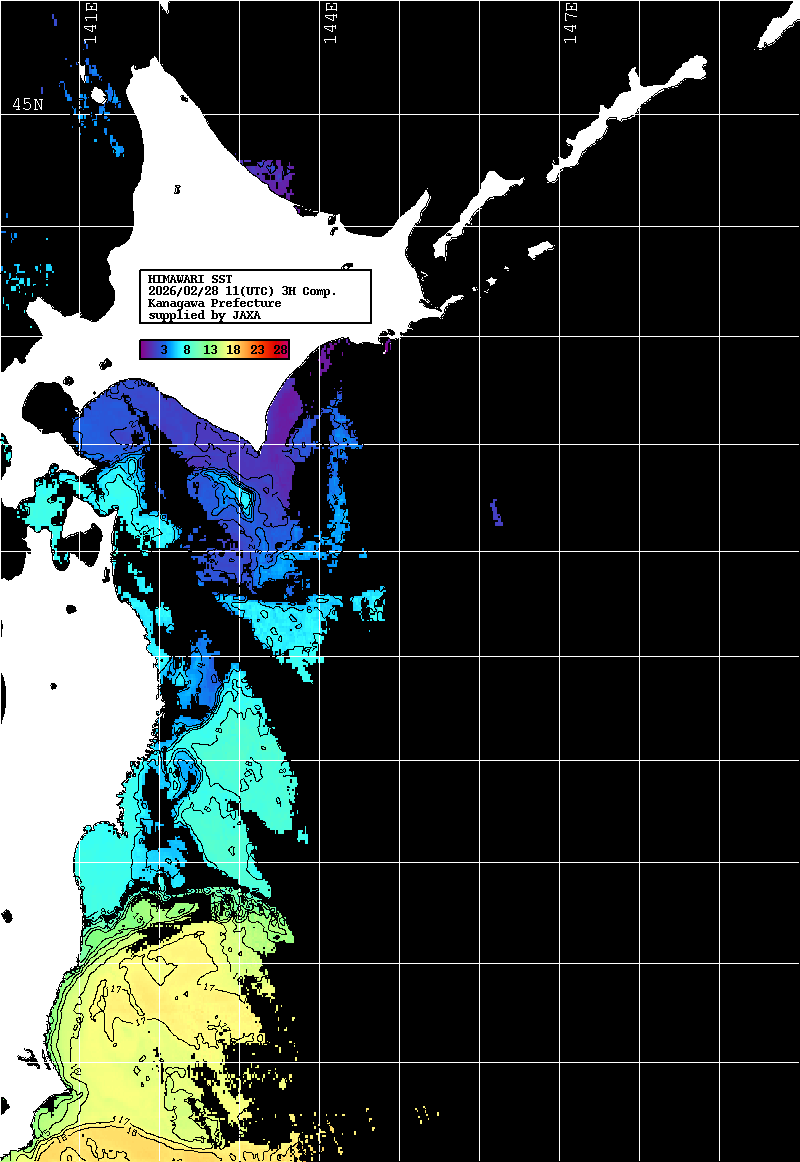Click the violet end of the color scale
Screen dimensions: 800x1162
(x=149, y=349)
